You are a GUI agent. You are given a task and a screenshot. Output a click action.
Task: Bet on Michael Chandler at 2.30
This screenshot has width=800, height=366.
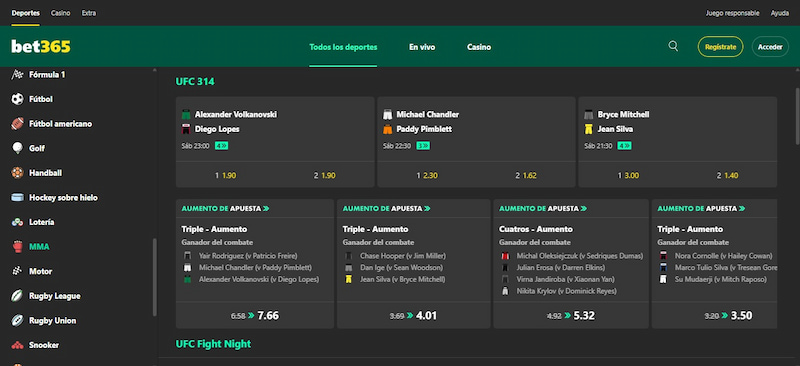click(x=427, y=175)
